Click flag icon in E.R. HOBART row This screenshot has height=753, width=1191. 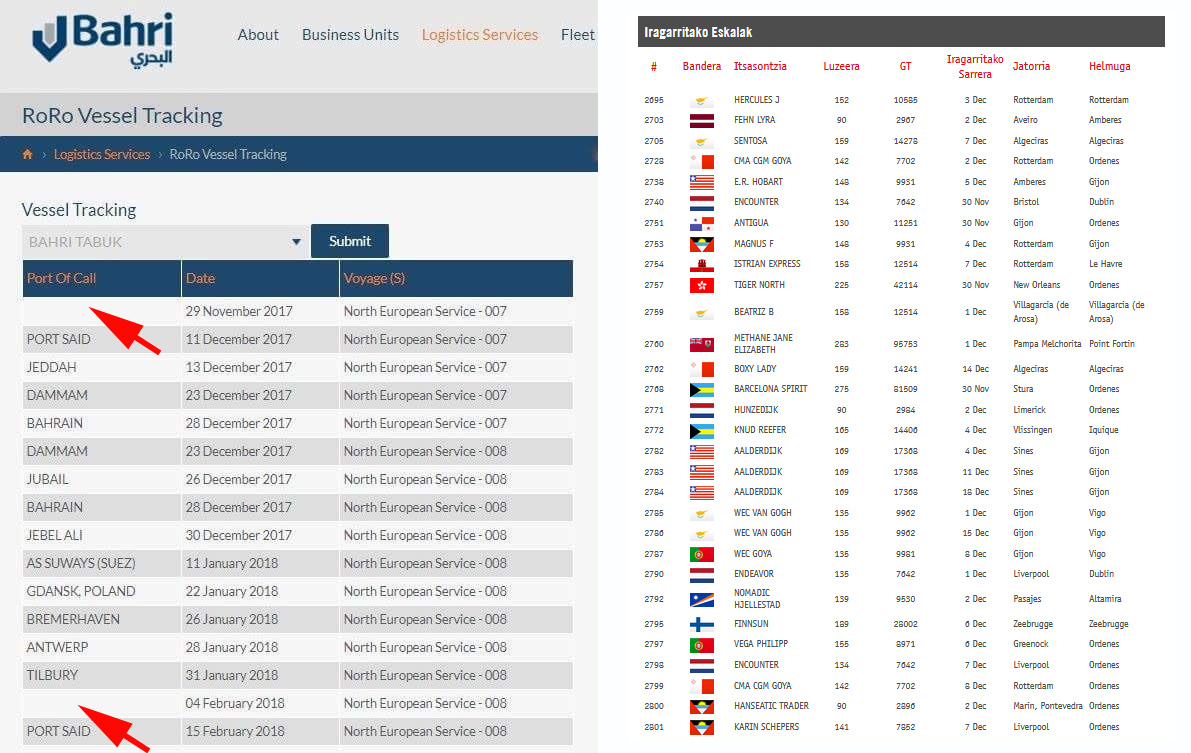point(702,182)
